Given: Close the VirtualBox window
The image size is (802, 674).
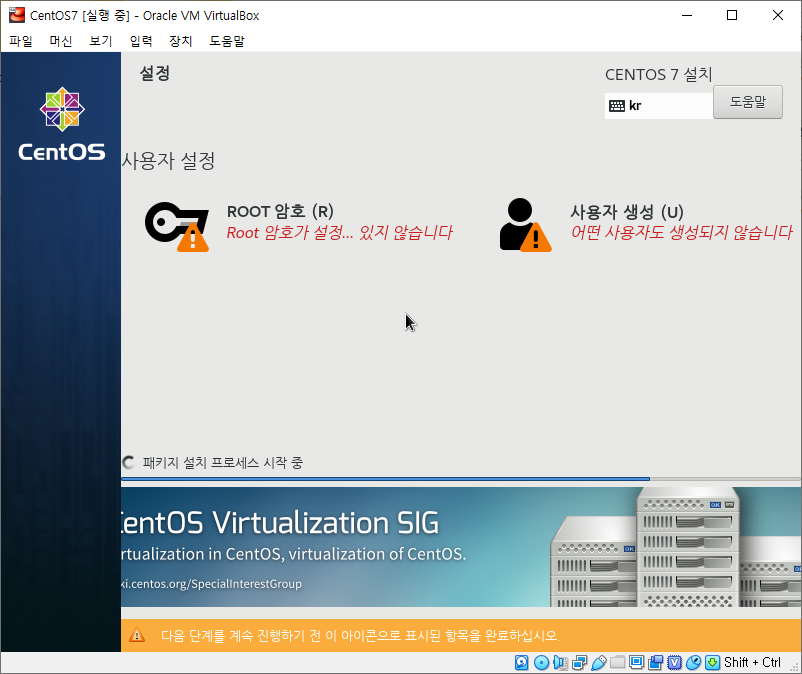Looking at the screenshot, I should pyautogui.click(x=777, y=15).
